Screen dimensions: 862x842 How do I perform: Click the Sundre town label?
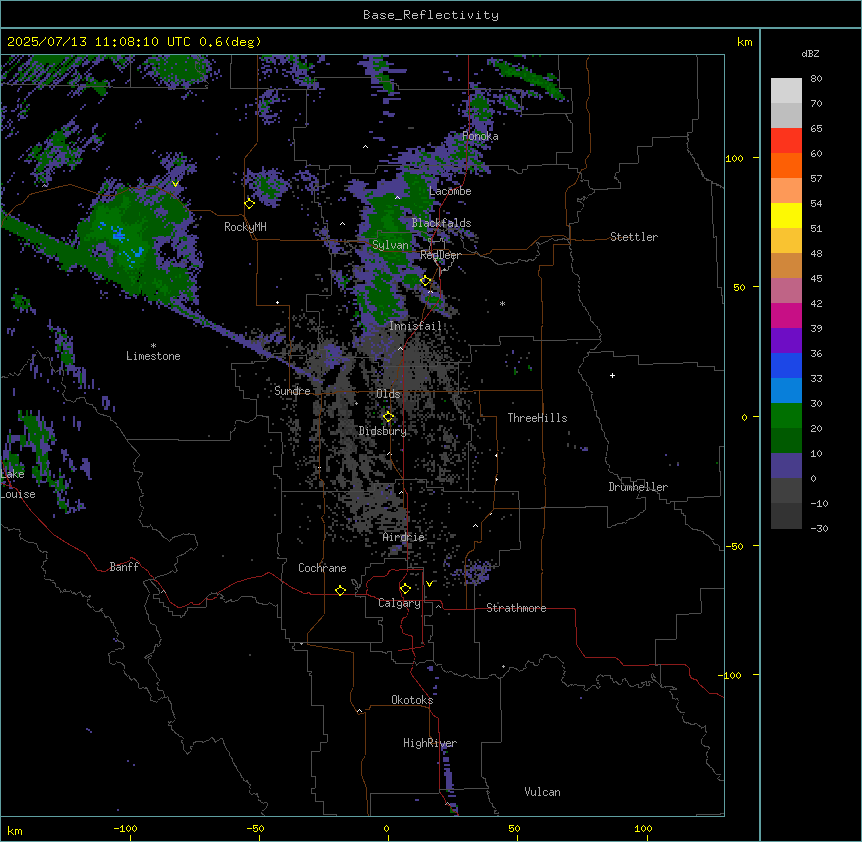pos(292,391)
